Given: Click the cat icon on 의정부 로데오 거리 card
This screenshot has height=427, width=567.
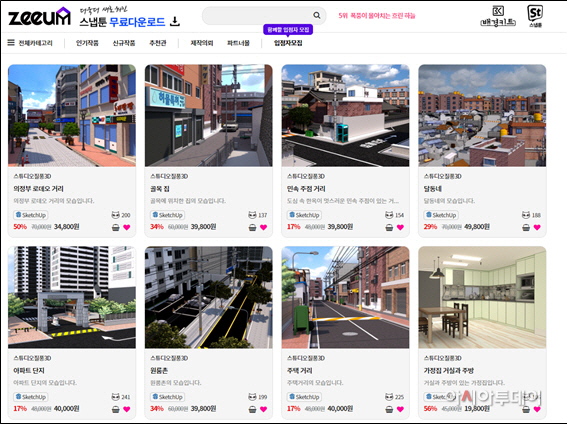Looking at the screenshot, I should click(x=115, y=215).
